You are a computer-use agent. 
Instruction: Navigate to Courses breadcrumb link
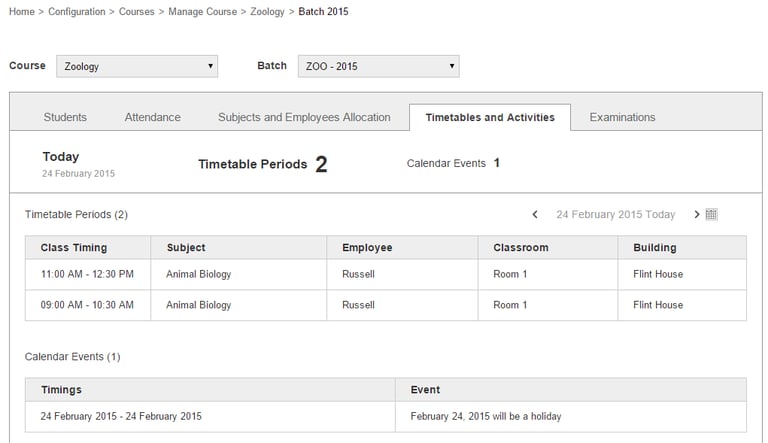(x=137, y=12)
